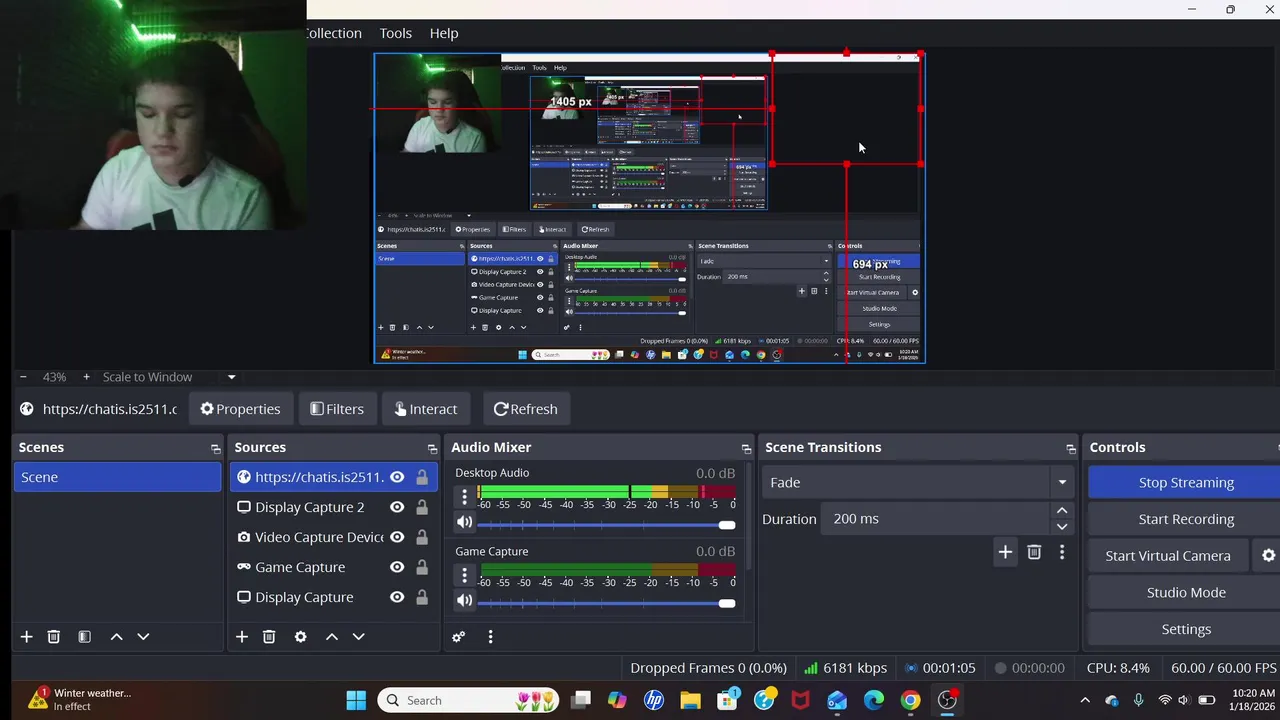Unlock the Display Capture 2 source
Viewport: 1280px width, 720px height.
422,507
